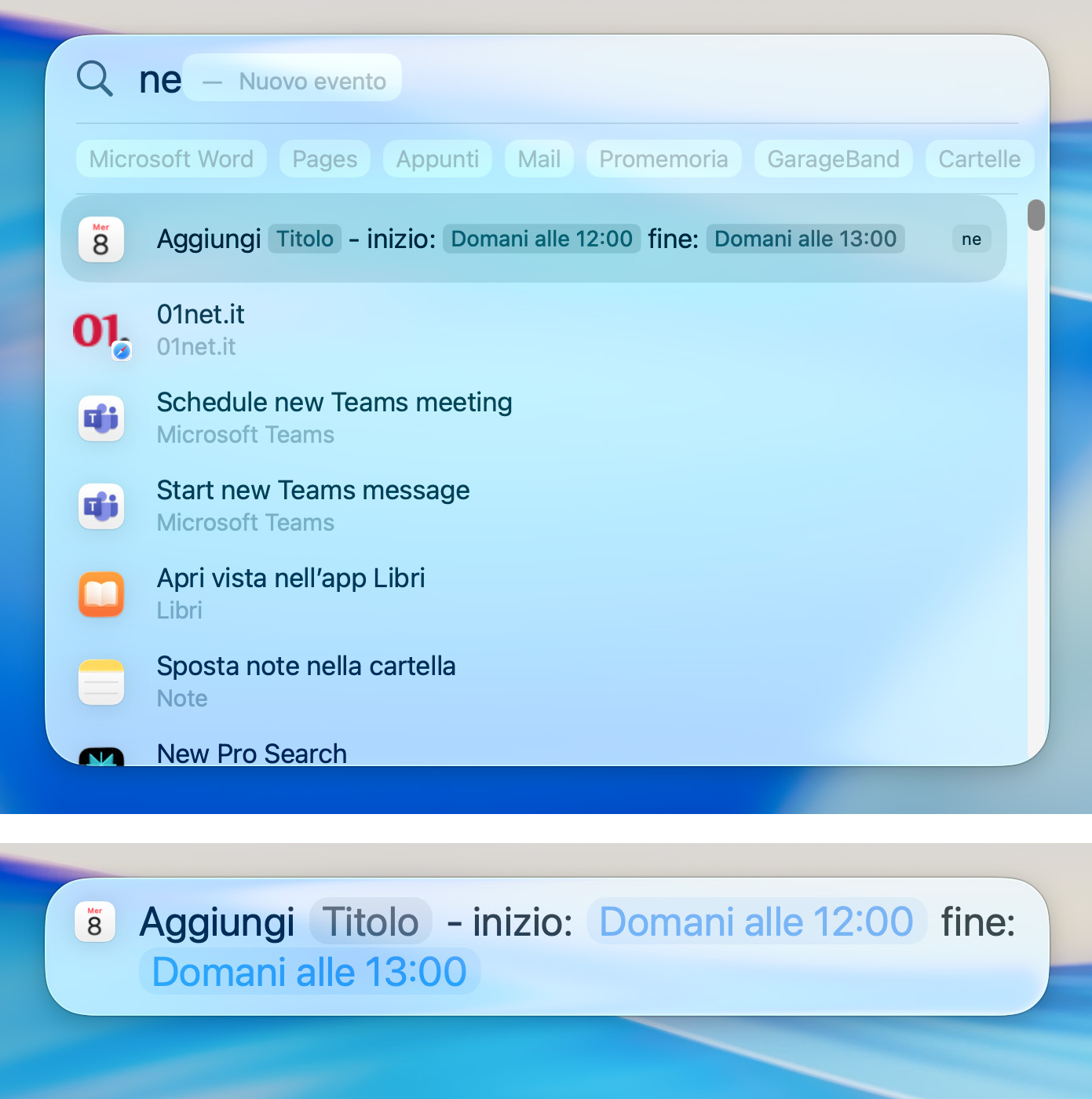This screenshot has height=1099, width=1092.
Task: Click the Teams icon beside Start new Teams message
Action: click(101, 506)
